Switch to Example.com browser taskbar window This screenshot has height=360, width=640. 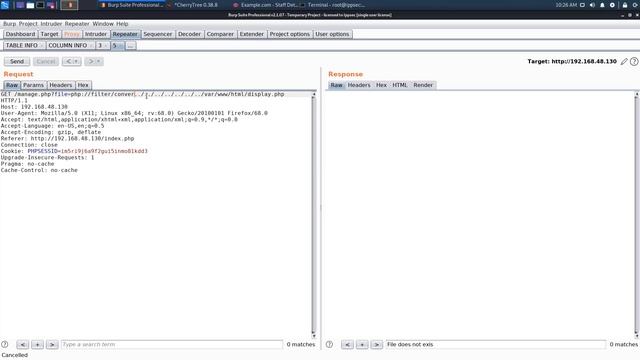point(265,5)
